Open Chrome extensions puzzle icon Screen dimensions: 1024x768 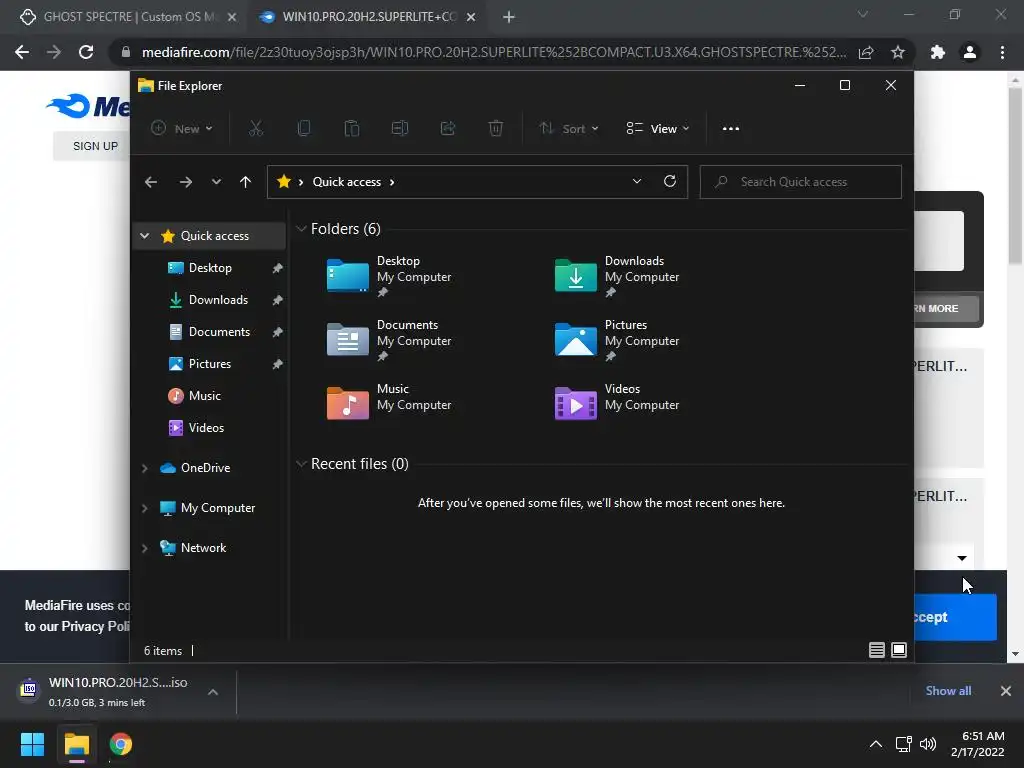938,52
